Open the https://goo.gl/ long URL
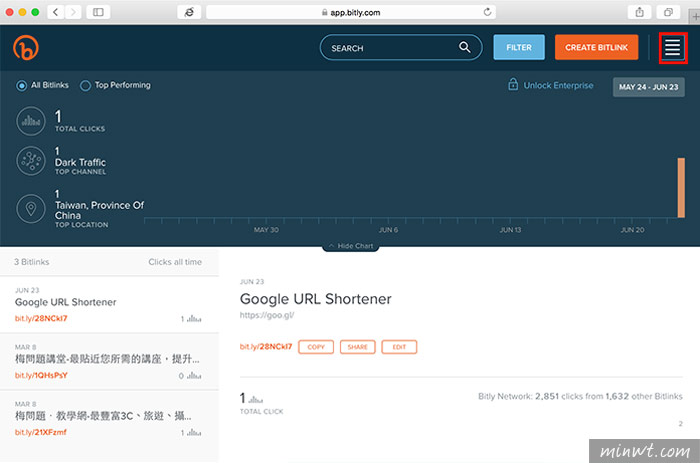 (x=267, y=315)
